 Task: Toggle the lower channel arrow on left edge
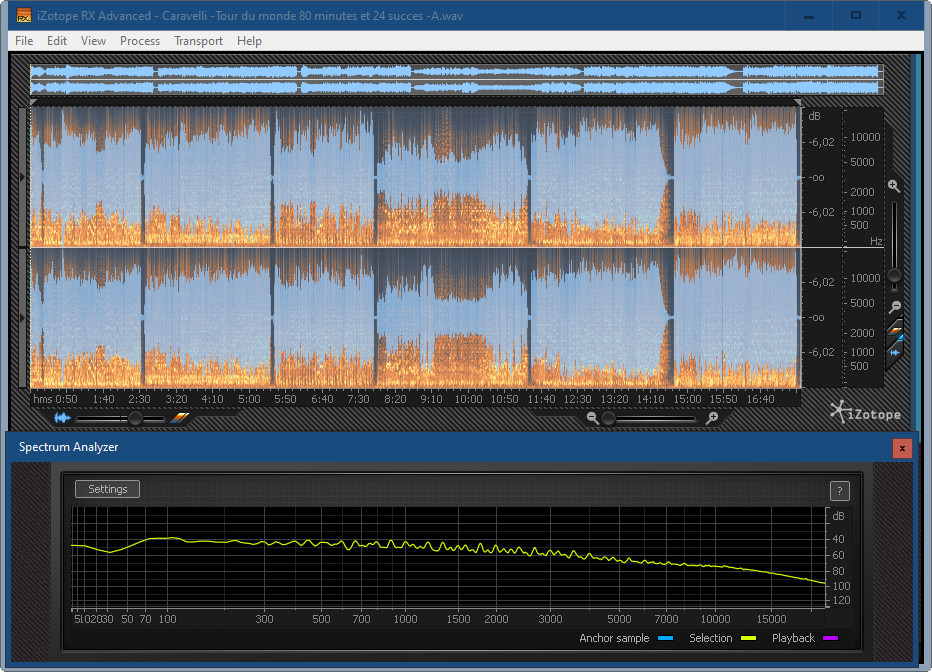[23, 317]
